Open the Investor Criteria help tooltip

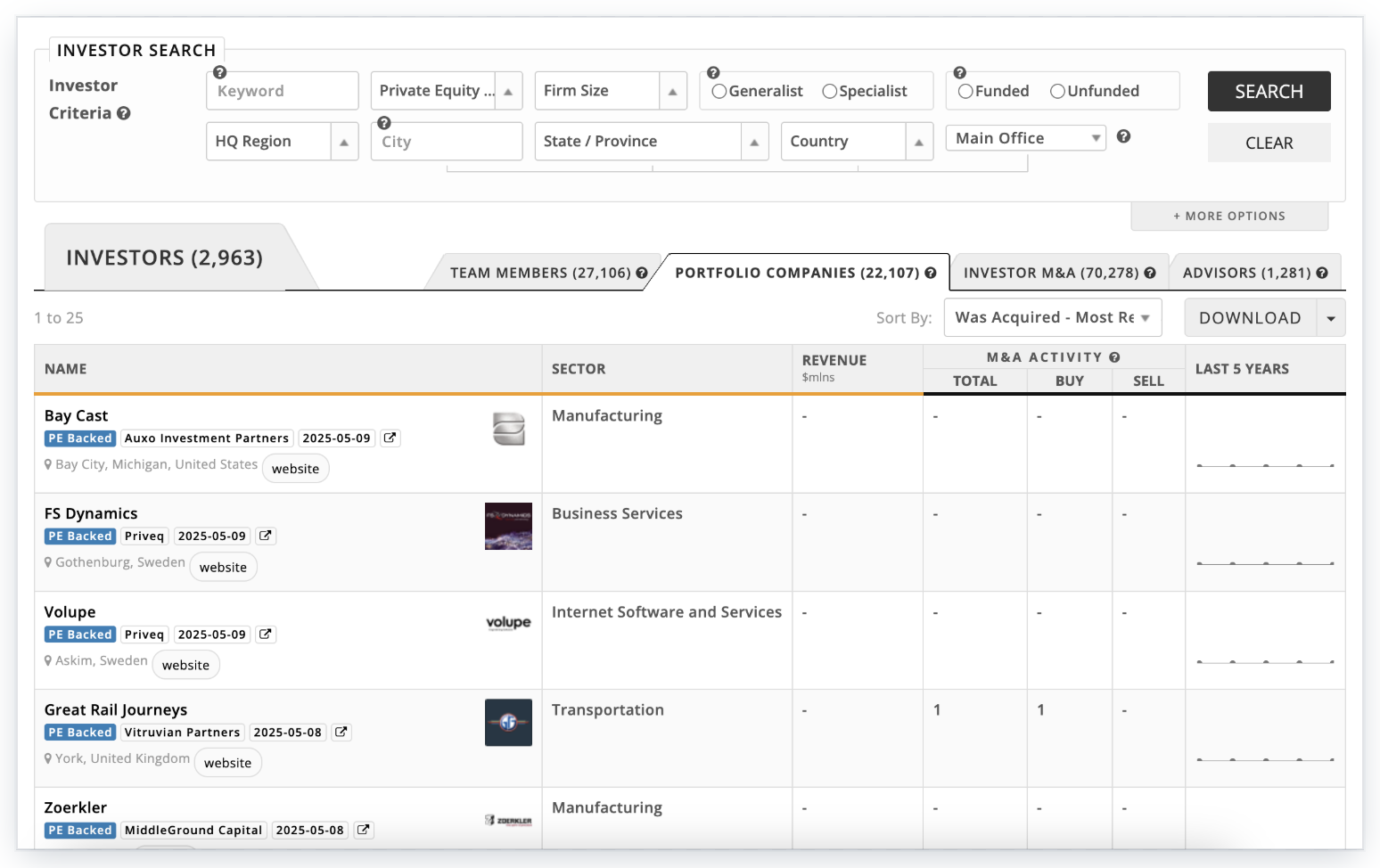(124, 113)
